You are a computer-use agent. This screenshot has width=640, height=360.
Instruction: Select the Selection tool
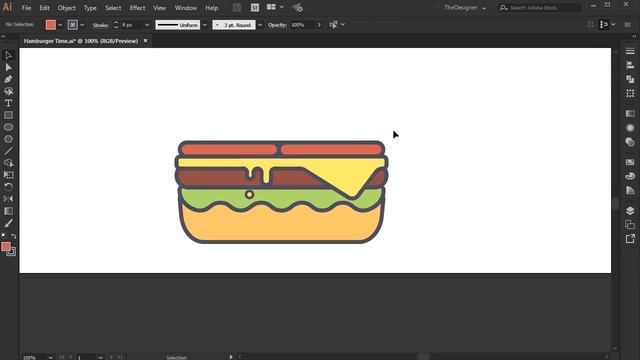[8, 56]
